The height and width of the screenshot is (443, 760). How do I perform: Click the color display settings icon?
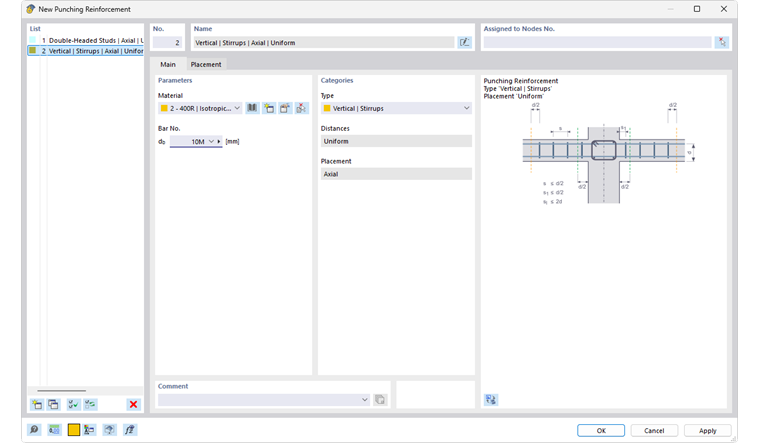click(89, 430)
